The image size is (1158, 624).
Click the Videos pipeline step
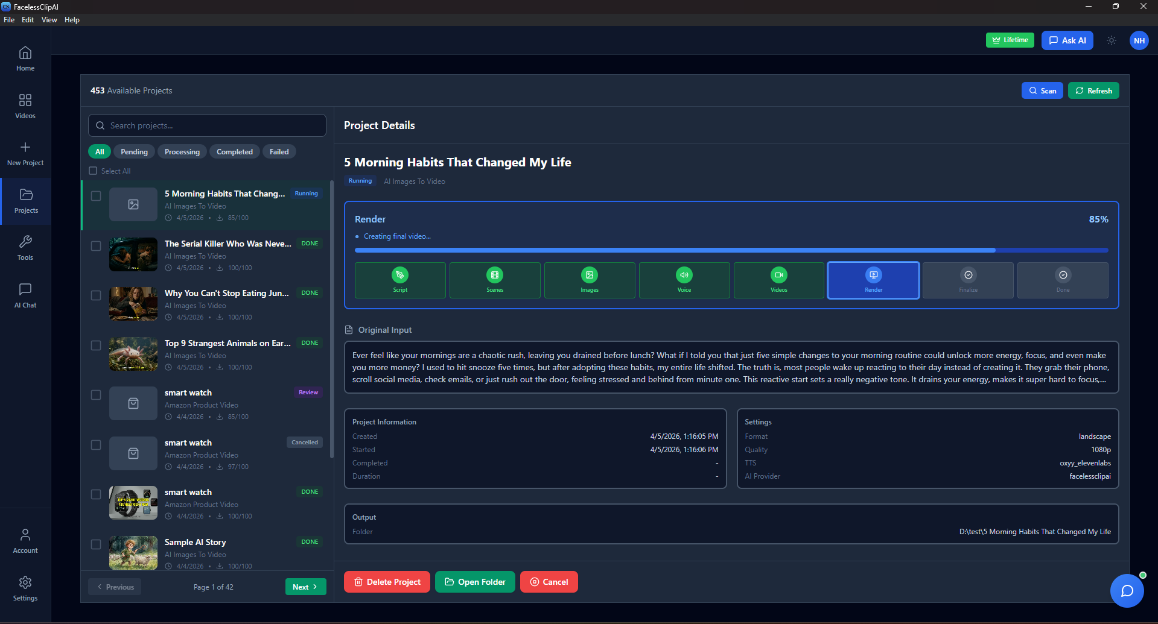pos(779,280)
